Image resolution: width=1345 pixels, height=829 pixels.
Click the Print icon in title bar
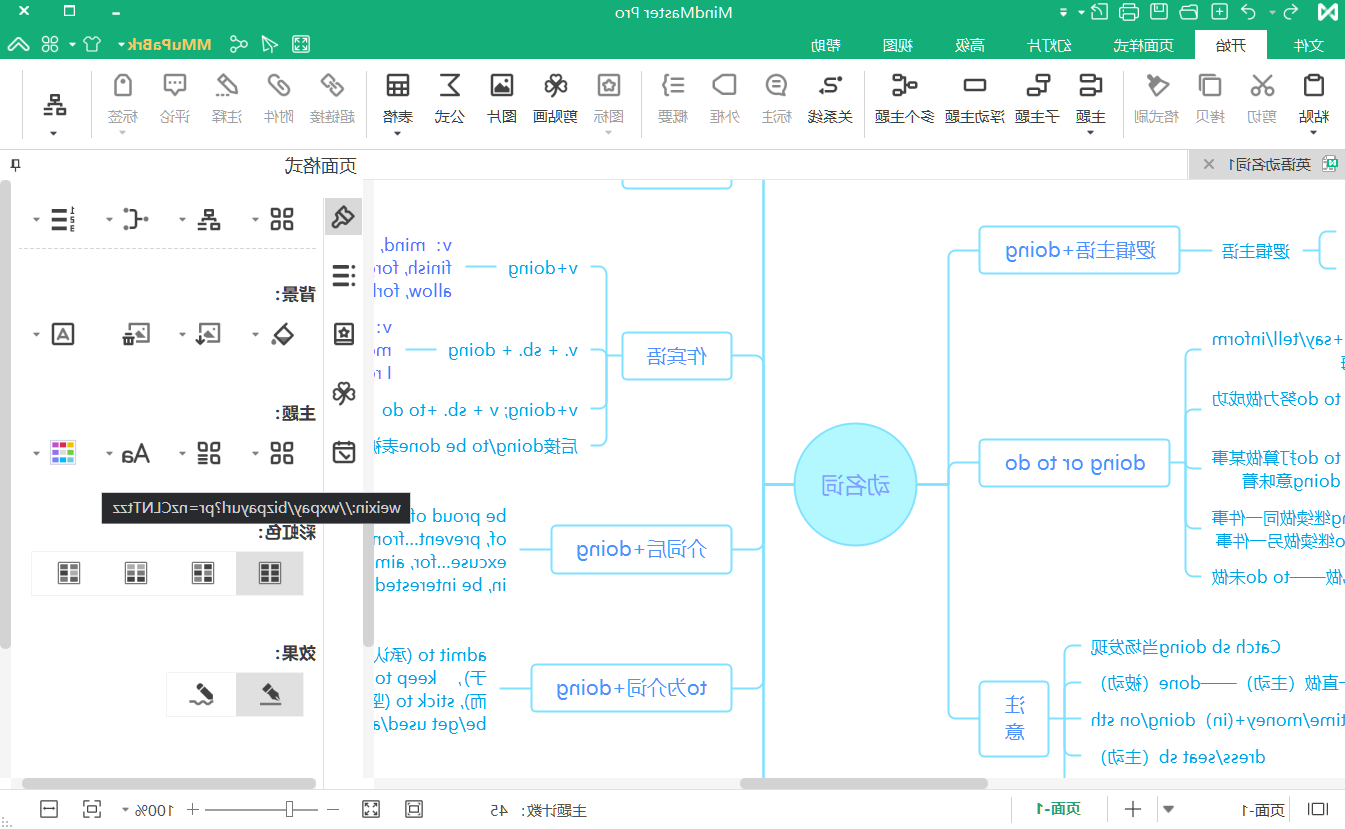(x=1129, y=12)
